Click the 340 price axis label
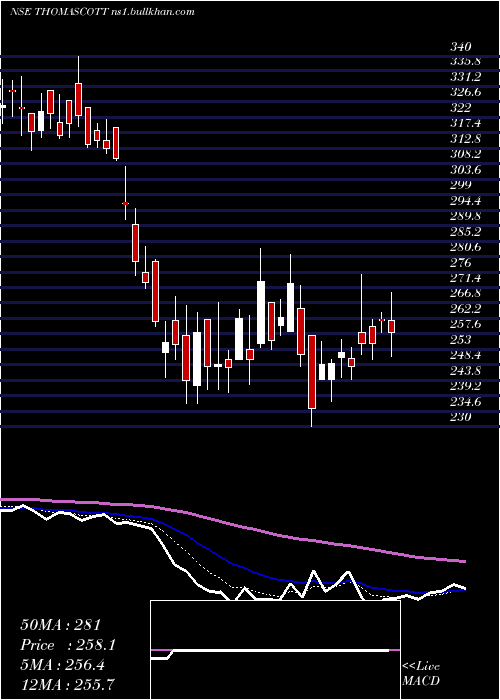Viewport: 500px width, 700px height. pyautogui.click(x=461, y=46)
